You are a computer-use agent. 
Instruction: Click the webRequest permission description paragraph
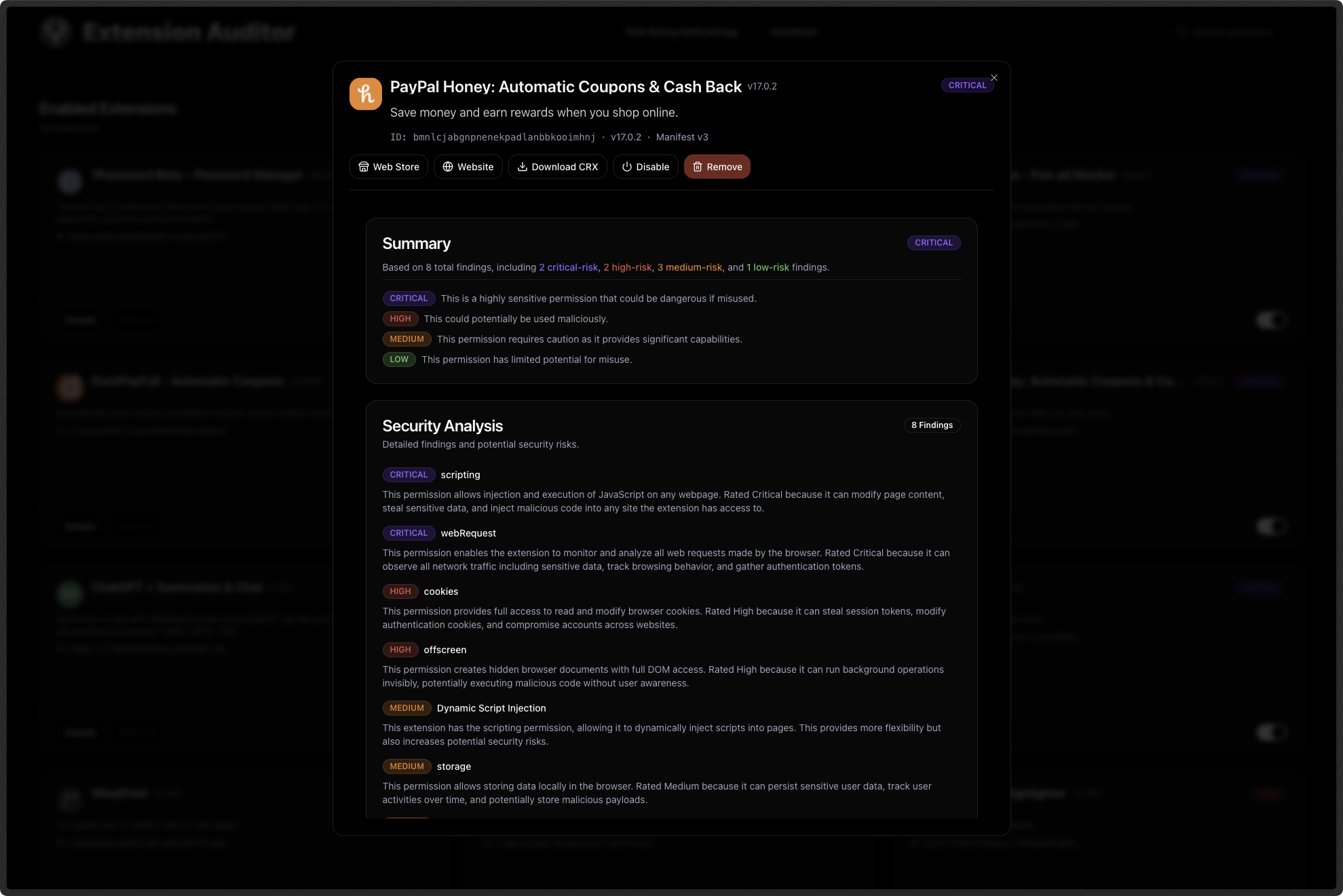666,560
